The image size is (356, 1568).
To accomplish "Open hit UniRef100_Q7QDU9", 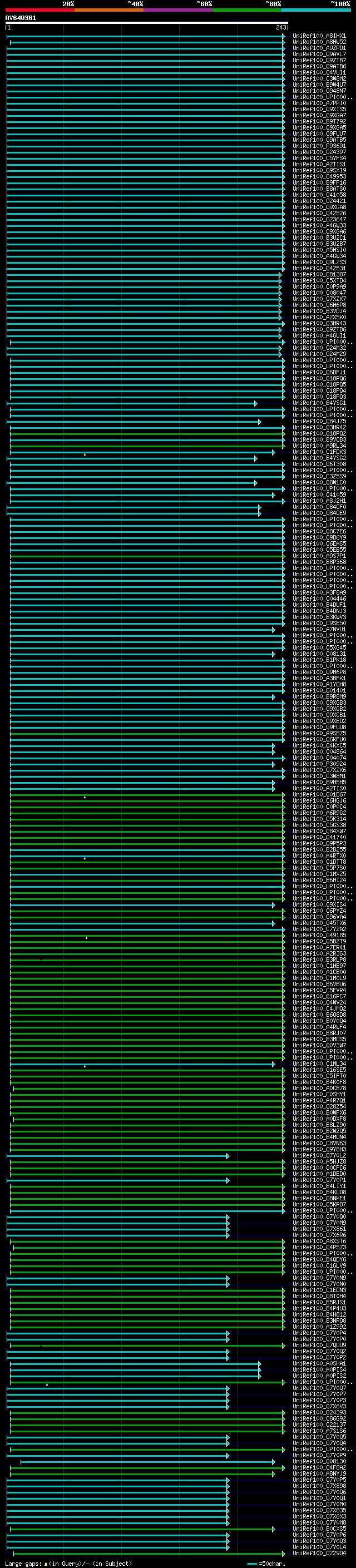I will [x=319, y=1345].
